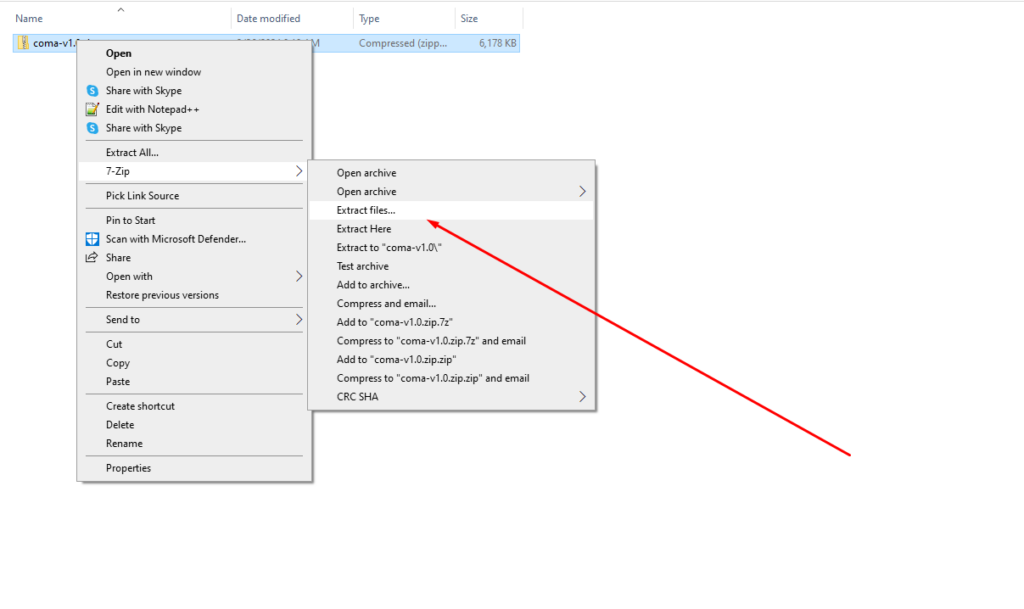Choose Extract All... option
The height and width of the screenshot is (609, 1024).
132,152
